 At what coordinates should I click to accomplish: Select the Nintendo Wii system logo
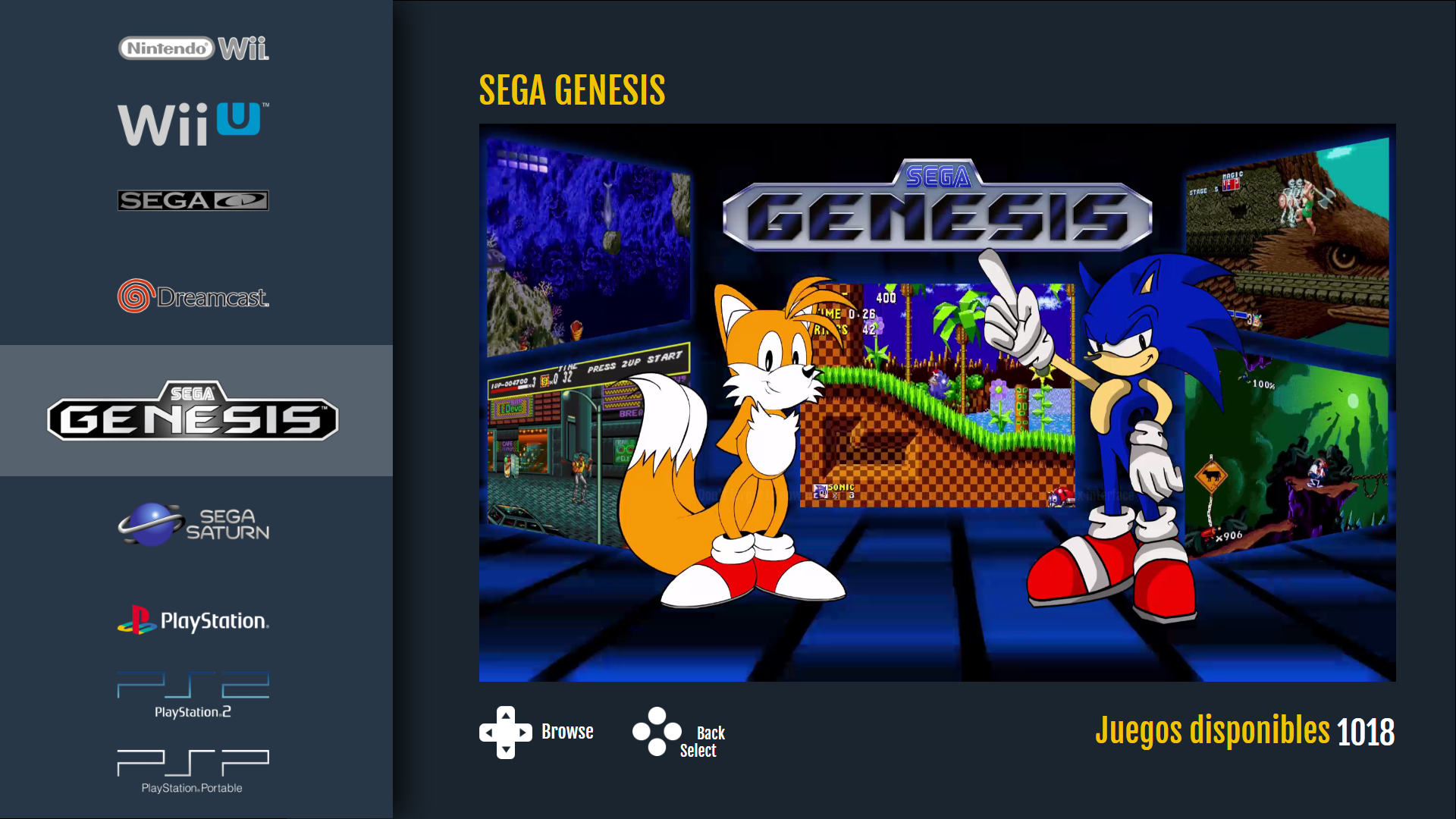tap(193, 49)
